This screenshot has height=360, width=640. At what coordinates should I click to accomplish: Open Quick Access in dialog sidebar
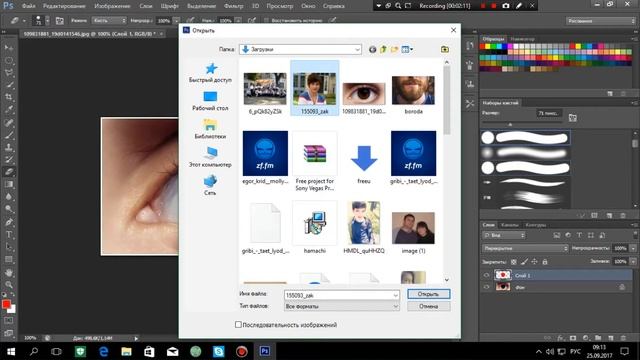(210, 73)
